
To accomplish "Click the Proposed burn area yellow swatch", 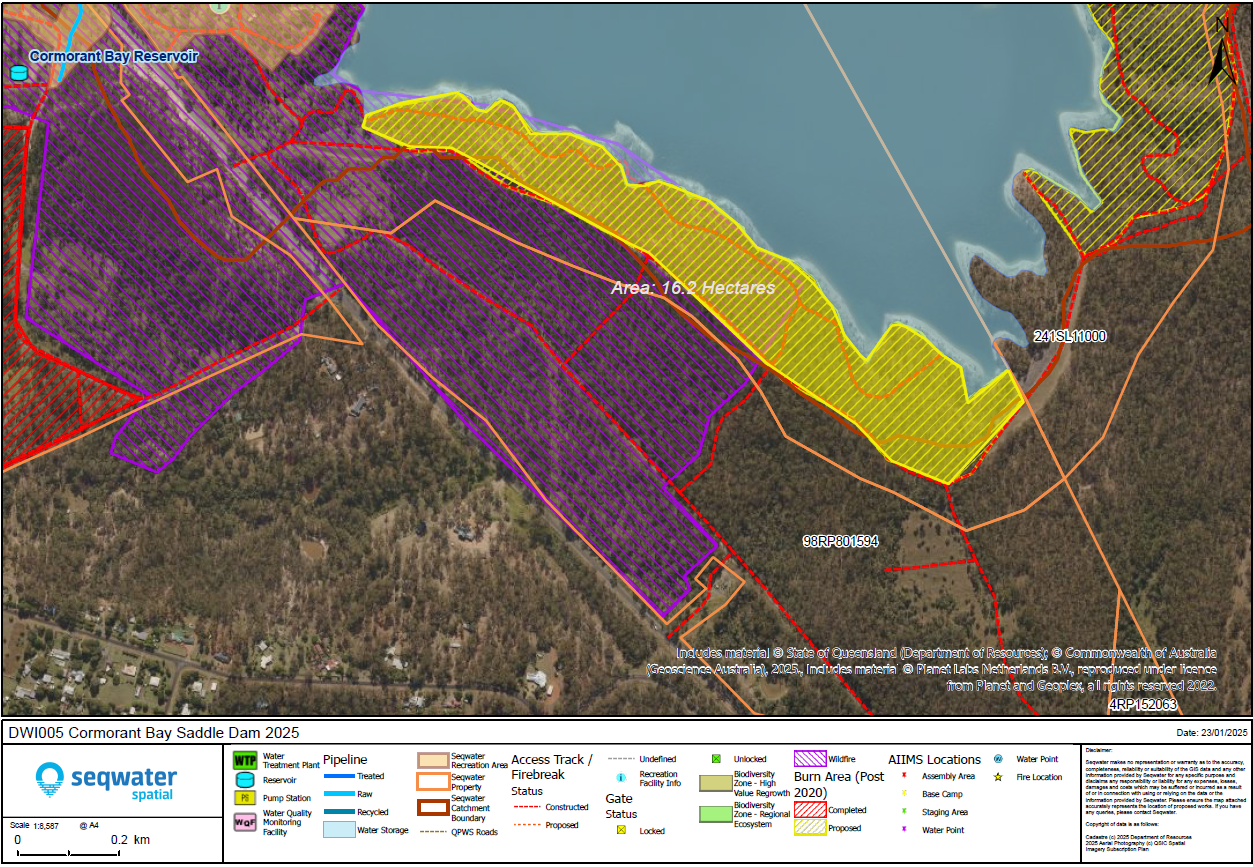I will [810, 829].
